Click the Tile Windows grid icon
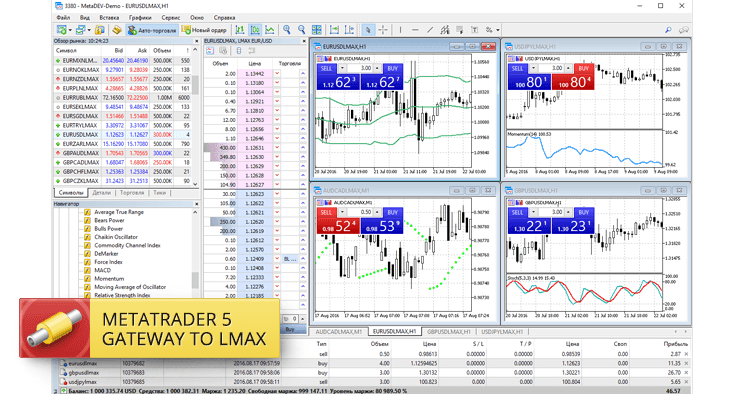This screenshot has height=394, width=750. click(317, 30)
